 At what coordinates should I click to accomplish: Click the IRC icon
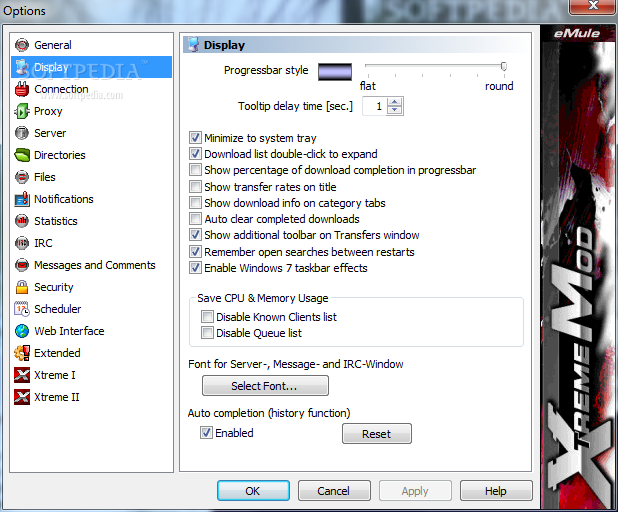(x=22, y=243)
